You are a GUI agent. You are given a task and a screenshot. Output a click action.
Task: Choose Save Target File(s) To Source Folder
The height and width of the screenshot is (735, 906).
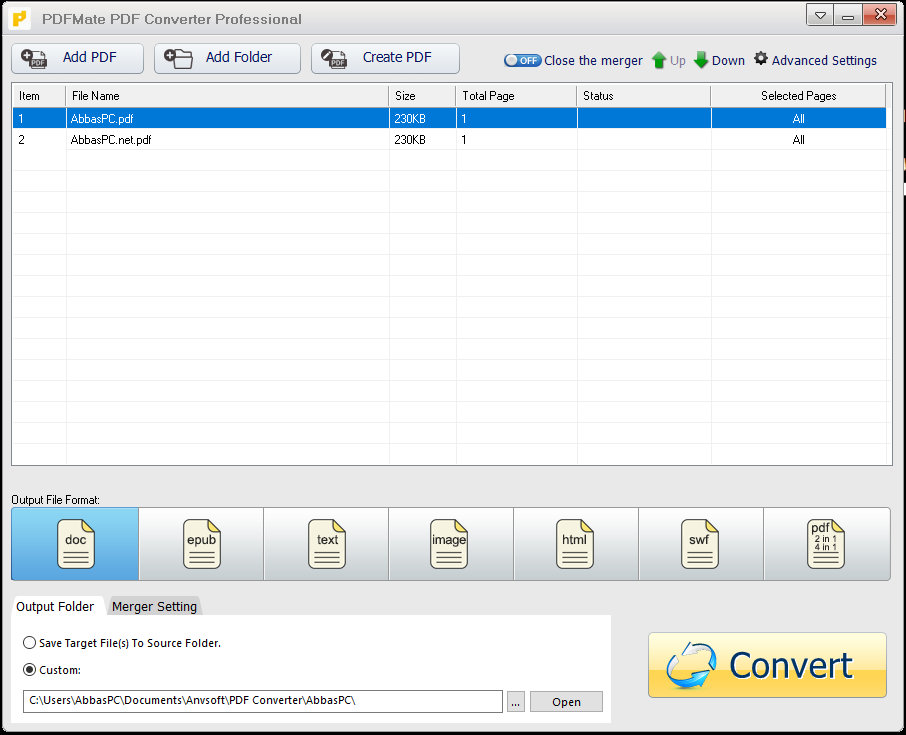(122, 643)
